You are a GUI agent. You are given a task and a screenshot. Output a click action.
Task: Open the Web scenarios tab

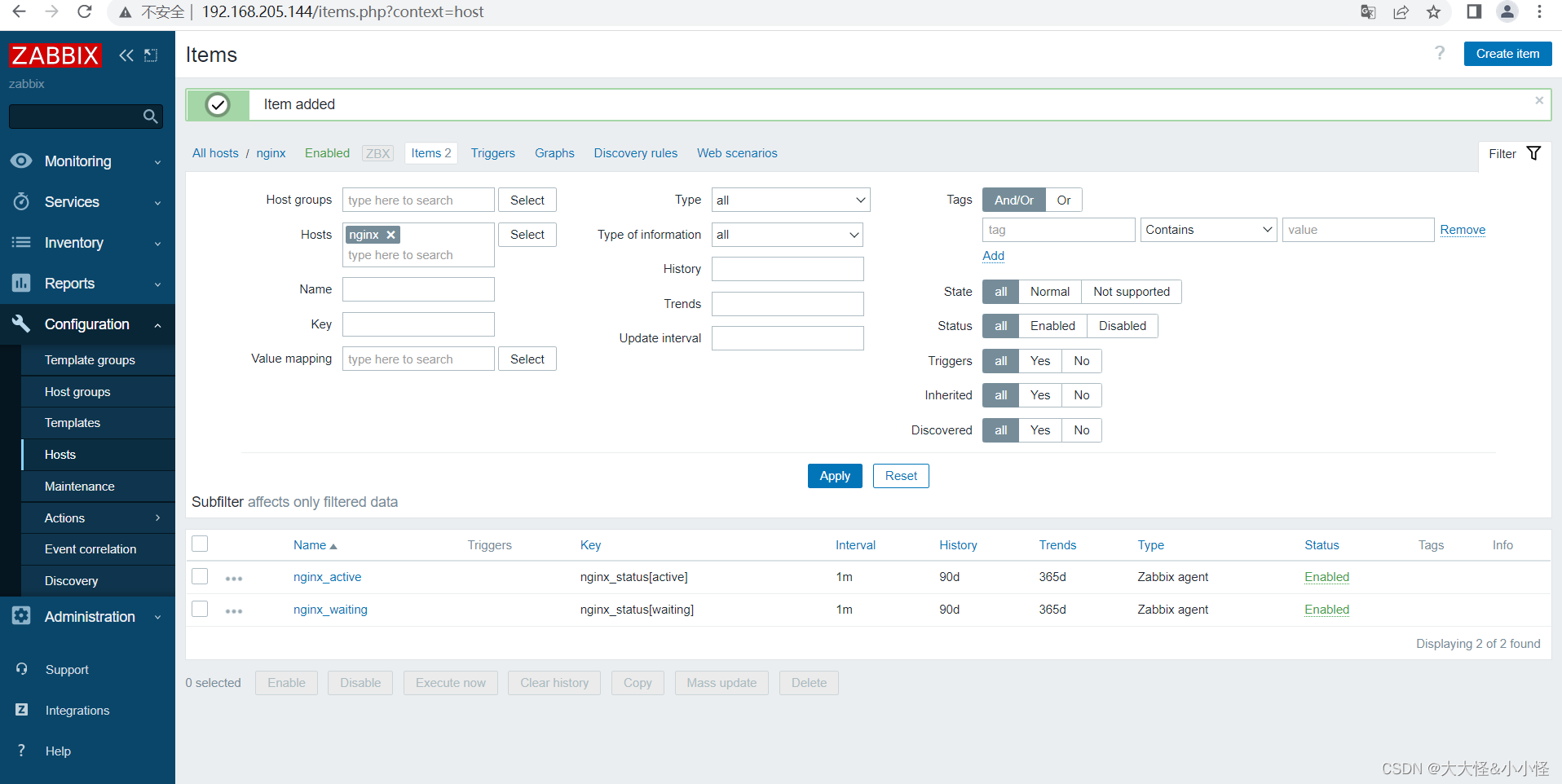737,153
